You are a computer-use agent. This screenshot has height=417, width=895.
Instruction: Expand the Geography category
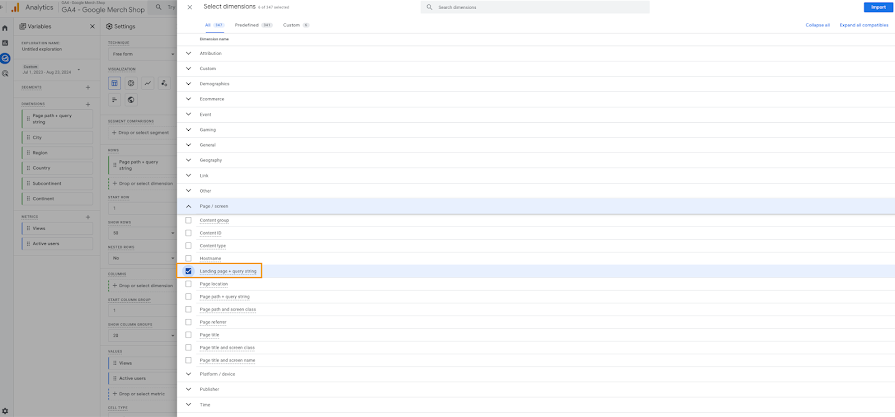189,160
